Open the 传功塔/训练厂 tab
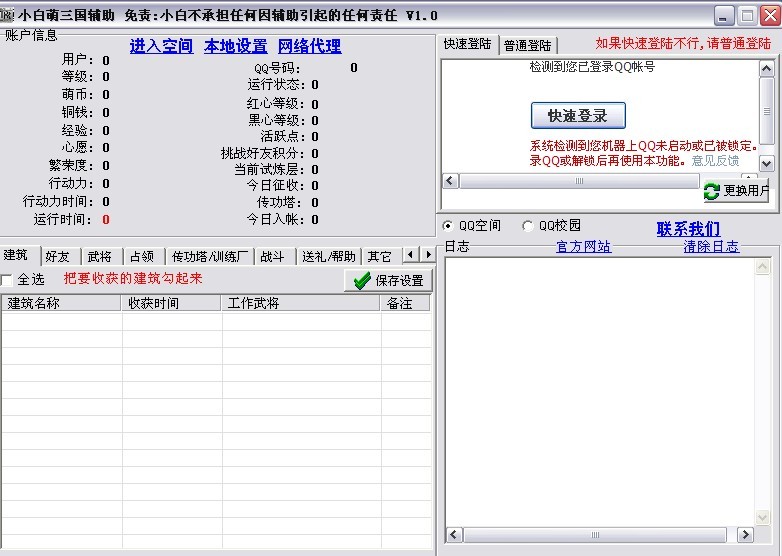 point(210,256)
